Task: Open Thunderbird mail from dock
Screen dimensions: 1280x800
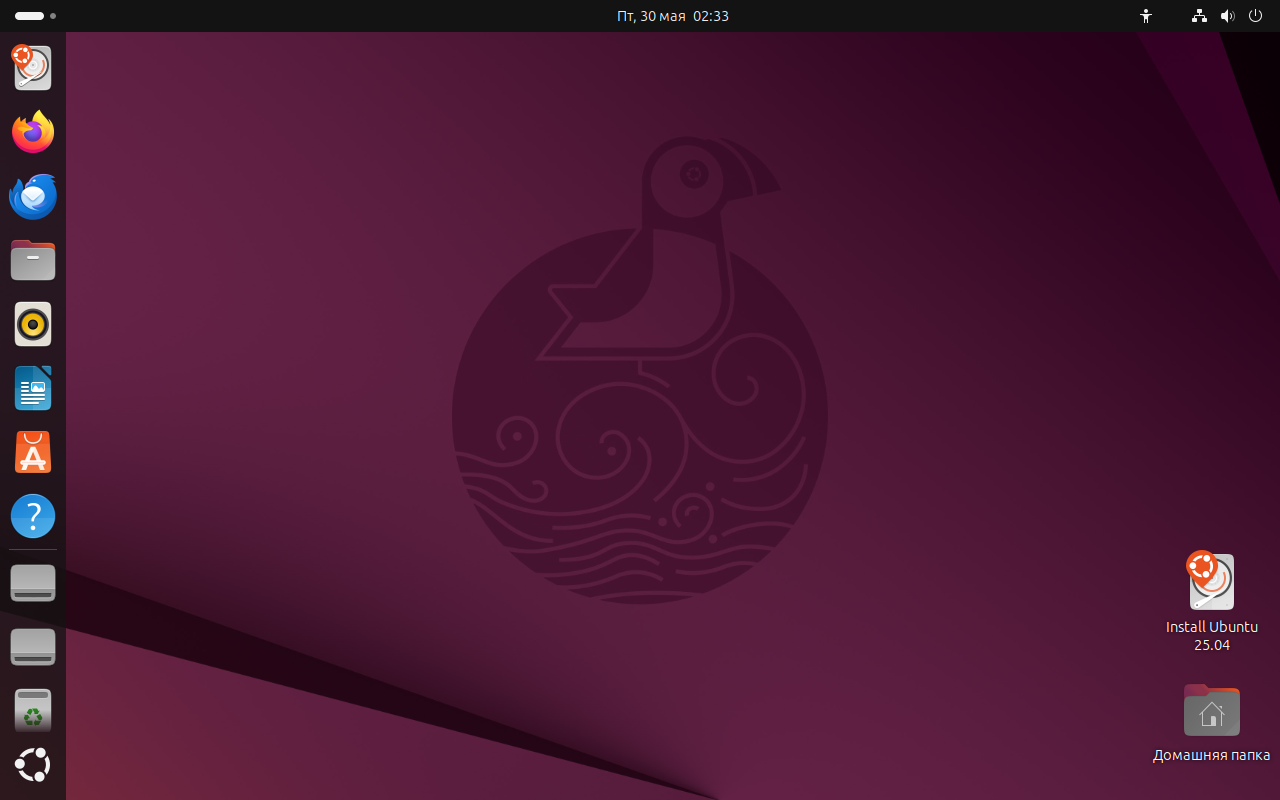Action: point(33,196)
